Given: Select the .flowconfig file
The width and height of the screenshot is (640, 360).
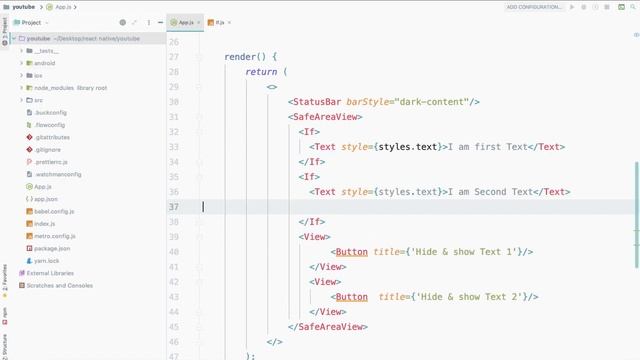Looking at the screenshot, I should click(45, 125).
